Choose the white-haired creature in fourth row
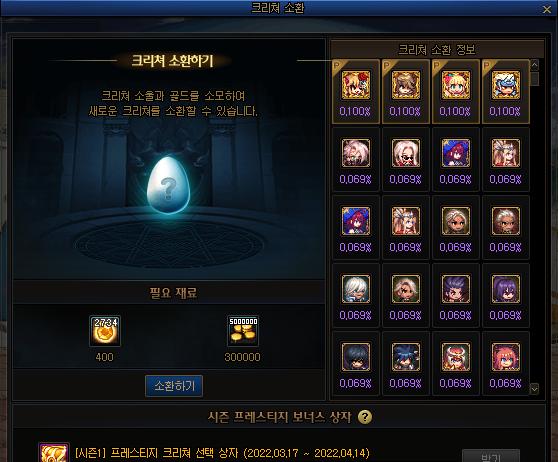 point(356,289)
